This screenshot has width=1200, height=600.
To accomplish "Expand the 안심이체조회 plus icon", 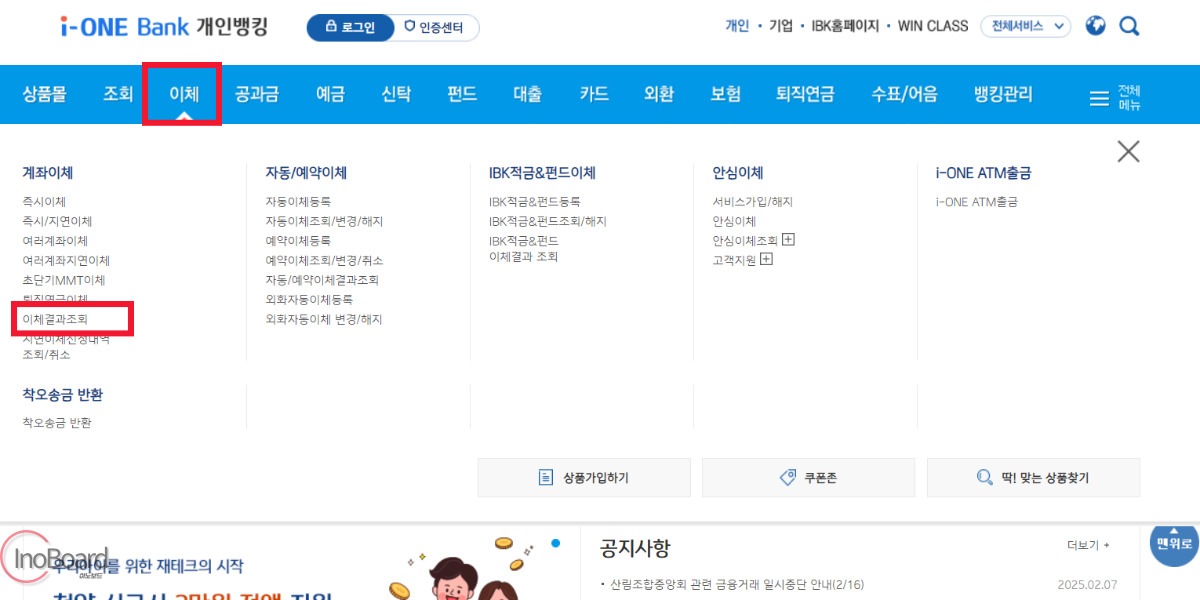I will (788, 240).
